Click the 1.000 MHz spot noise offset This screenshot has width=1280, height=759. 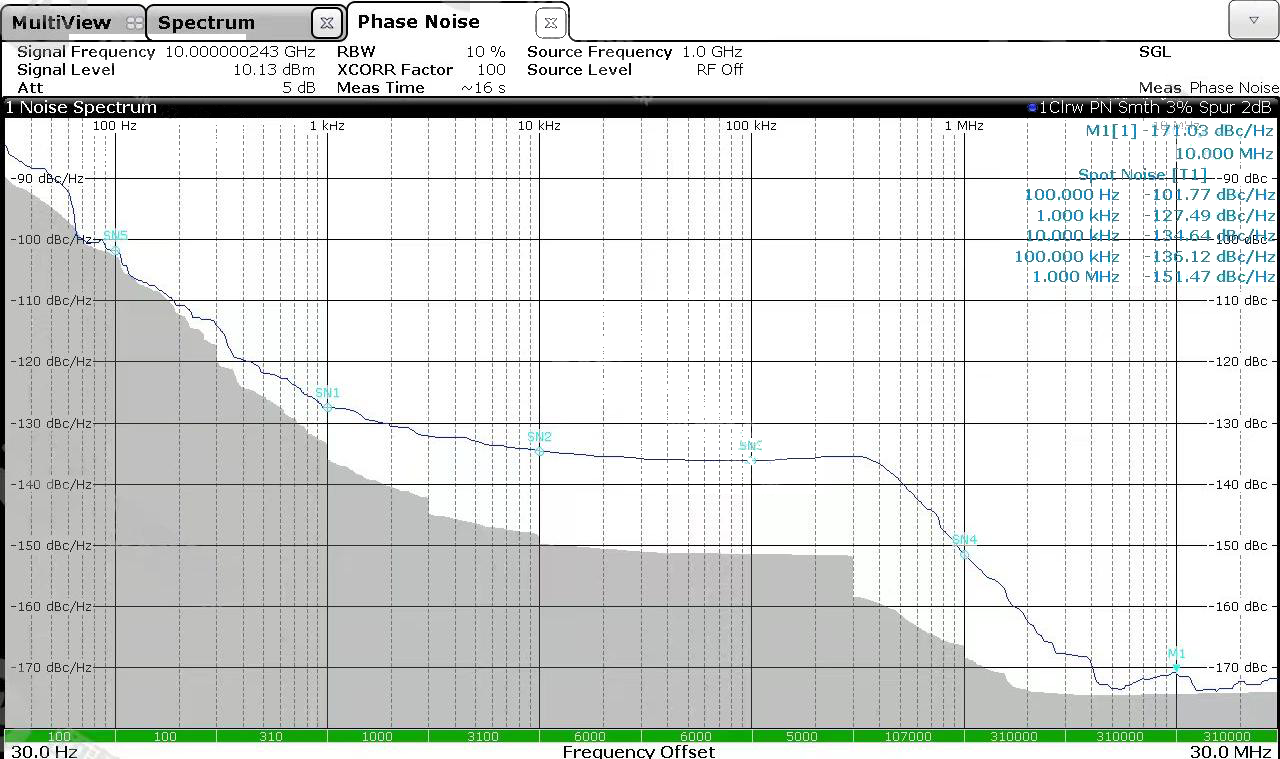pyautogui.click(x=1075, y=276)
